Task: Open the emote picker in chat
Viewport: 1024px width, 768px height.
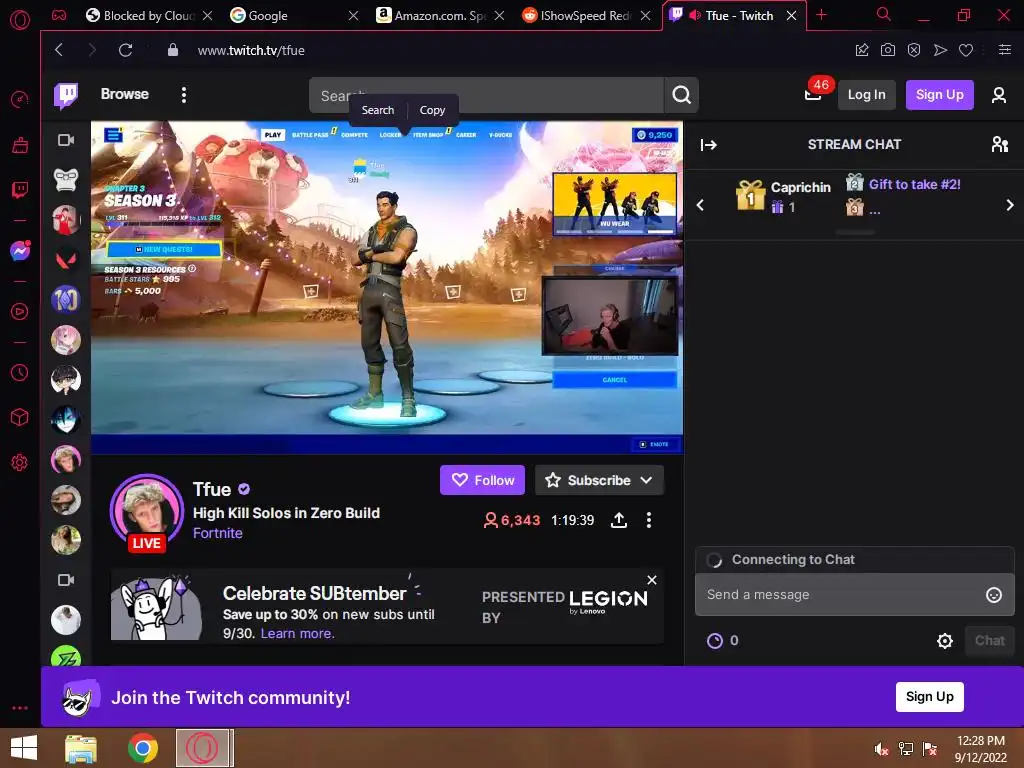Action: click(993, 595)
